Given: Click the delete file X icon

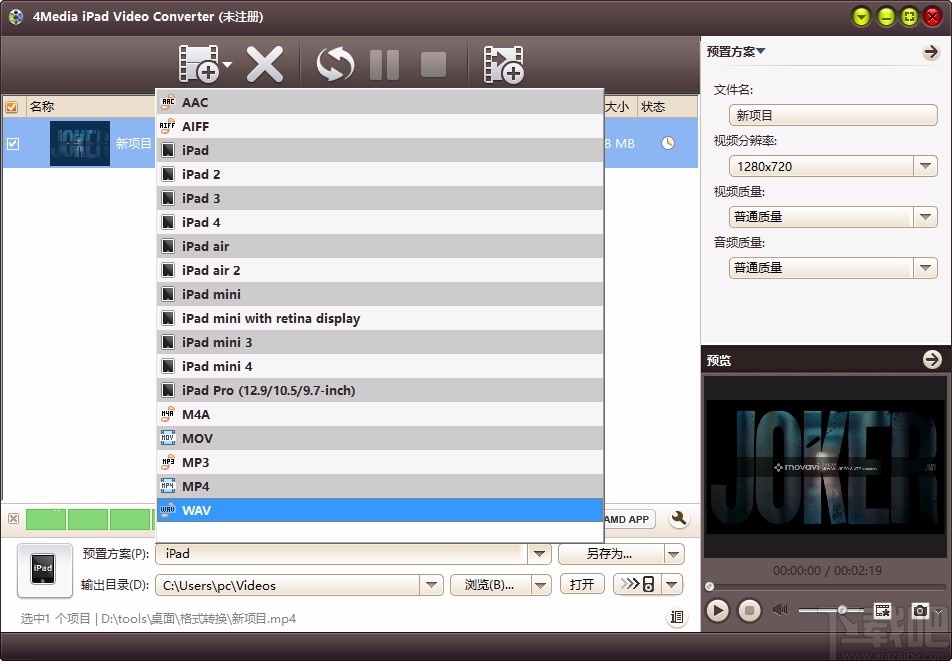Looking at the screenshot, I should [x=265, y=63].
